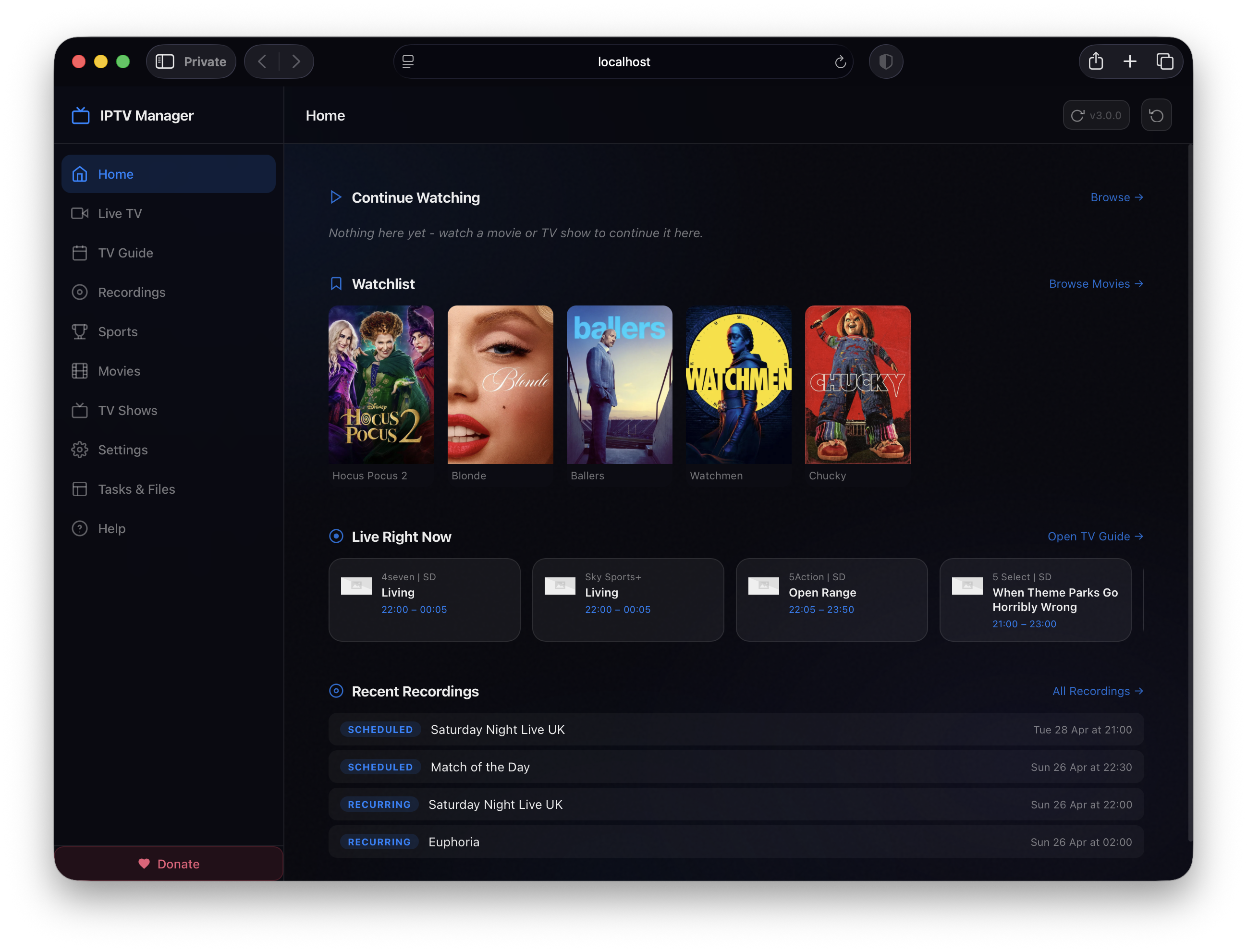The height and width of the screenshot is (952, 1247).
Task: Click the localhost address bar
Action: tap(623, 62)
